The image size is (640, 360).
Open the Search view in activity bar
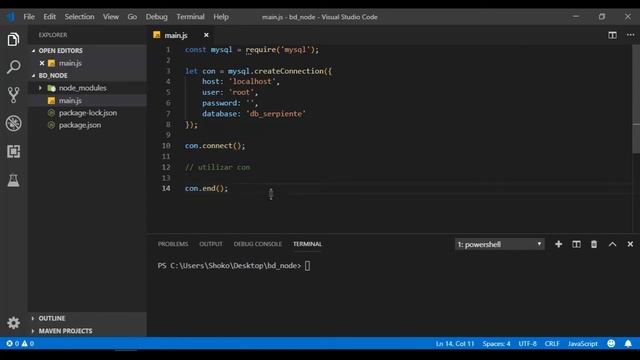point(13,67)
